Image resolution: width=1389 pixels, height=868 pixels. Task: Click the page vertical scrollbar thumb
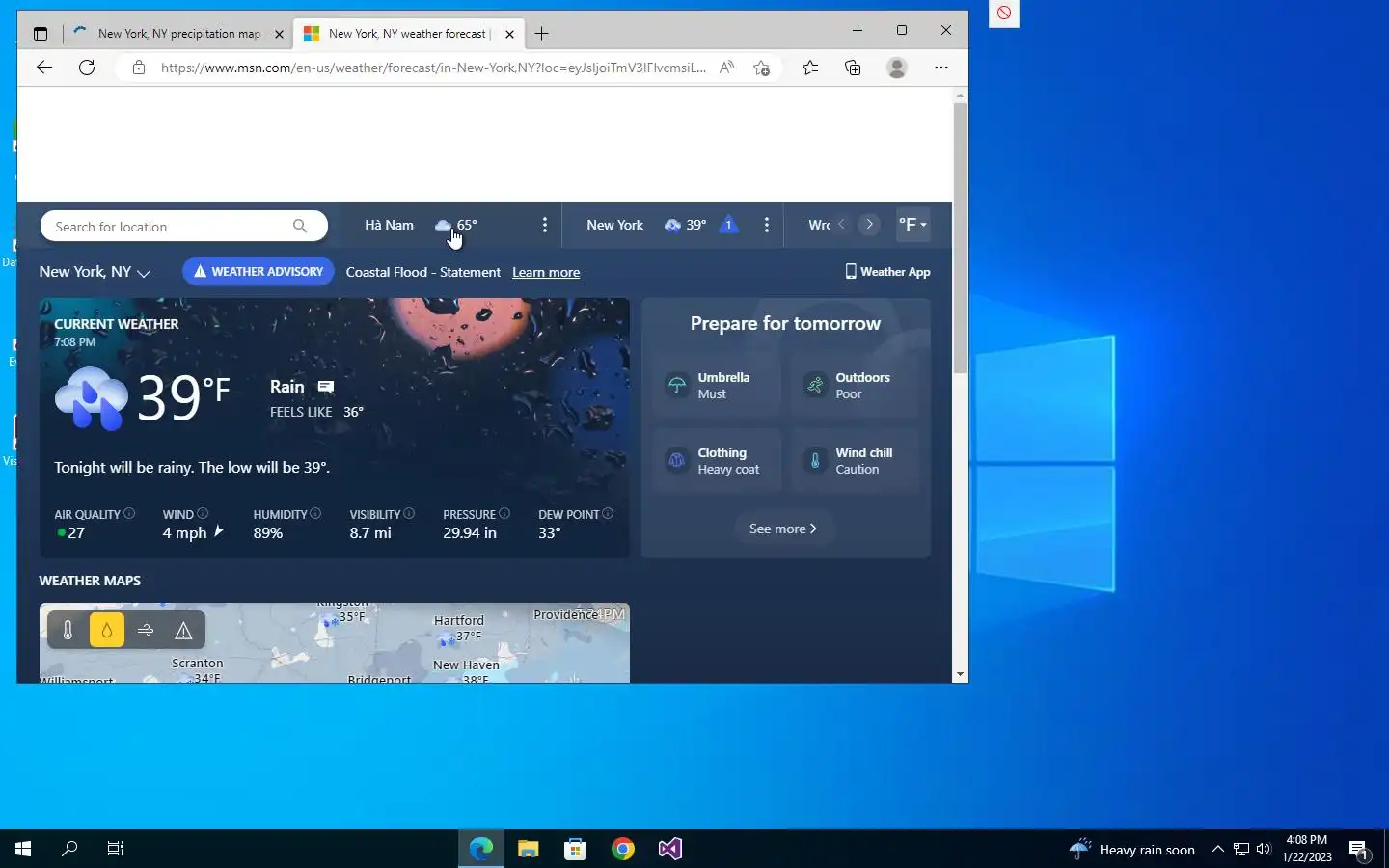960,237
